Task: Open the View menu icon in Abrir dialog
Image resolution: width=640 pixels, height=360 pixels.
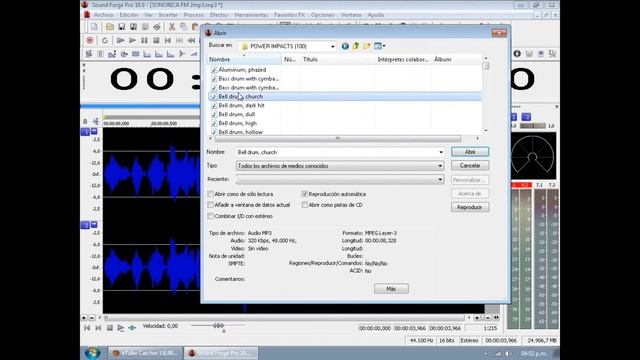Action: point(380,46)
